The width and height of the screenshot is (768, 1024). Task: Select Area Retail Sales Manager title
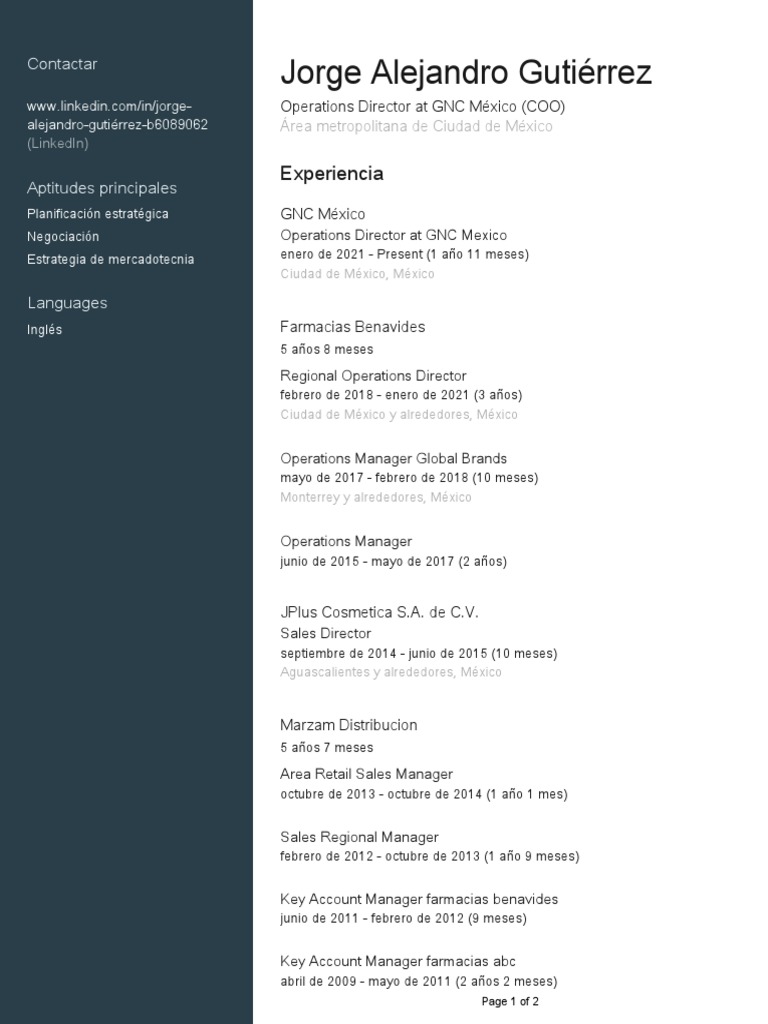(366, 774)
